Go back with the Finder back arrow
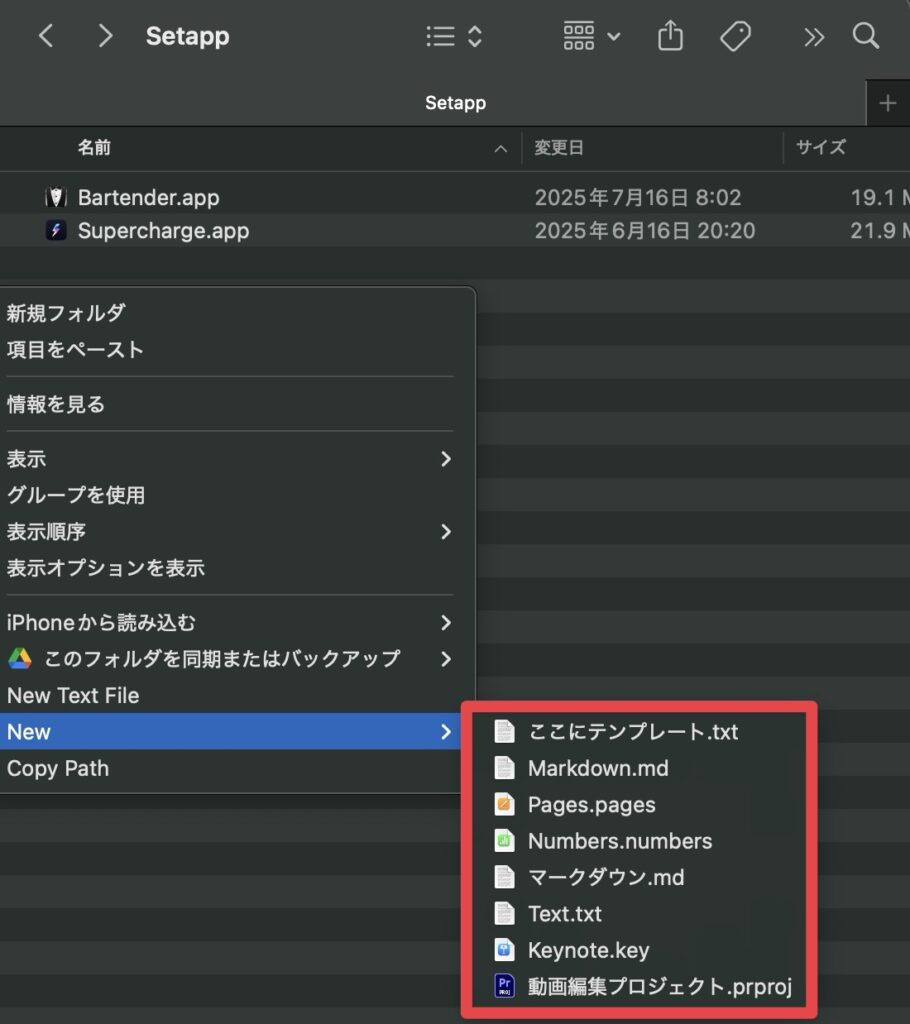 [46, 36]
